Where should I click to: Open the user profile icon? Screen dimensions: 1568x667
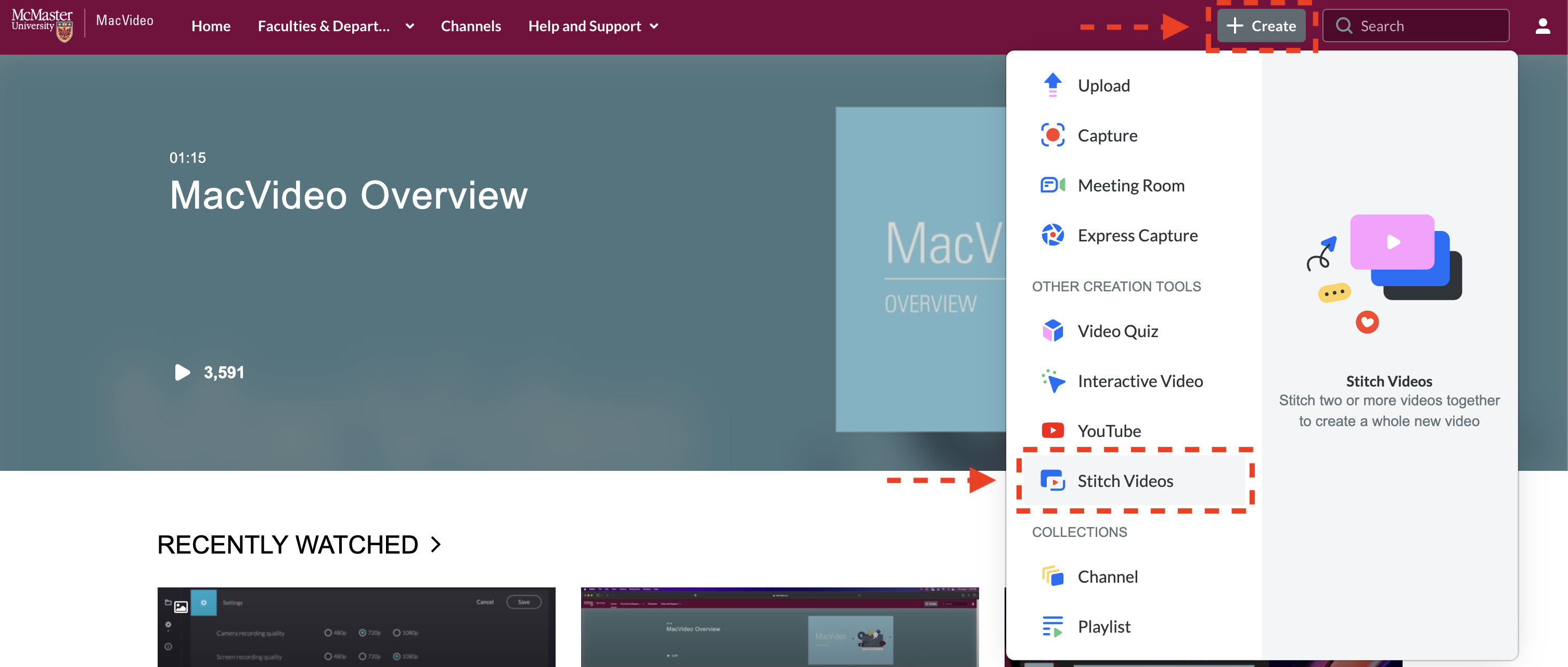click(x=1542, y=26)
